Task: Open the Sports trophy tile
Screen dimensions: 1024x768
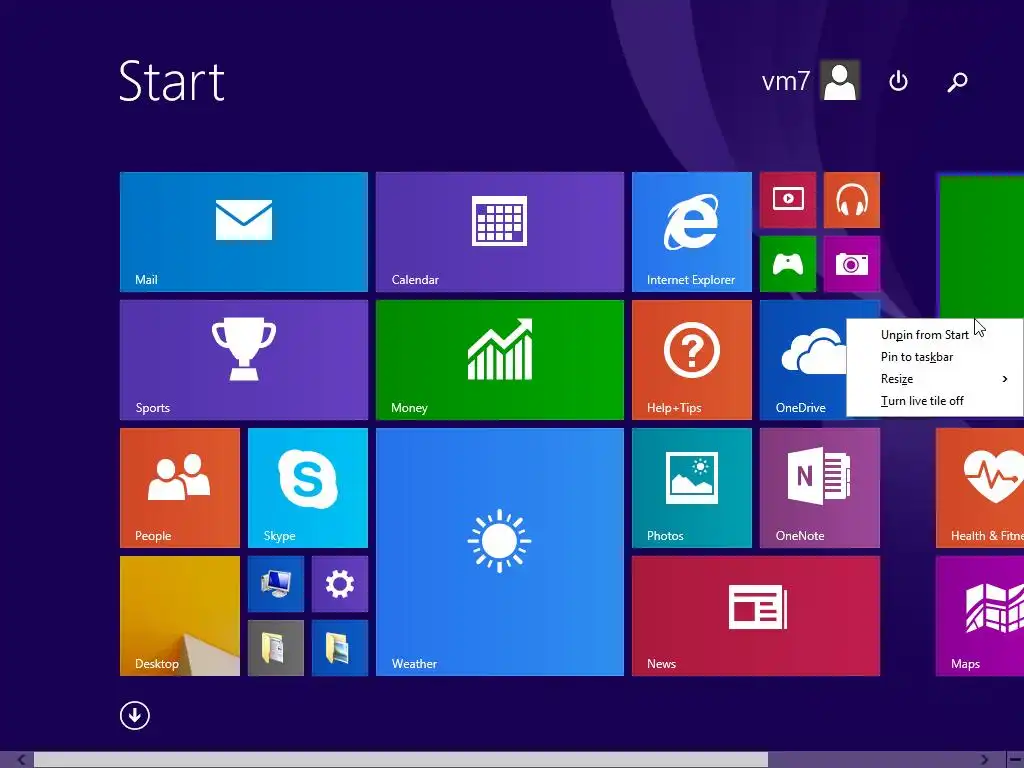Action: [244, 360]
